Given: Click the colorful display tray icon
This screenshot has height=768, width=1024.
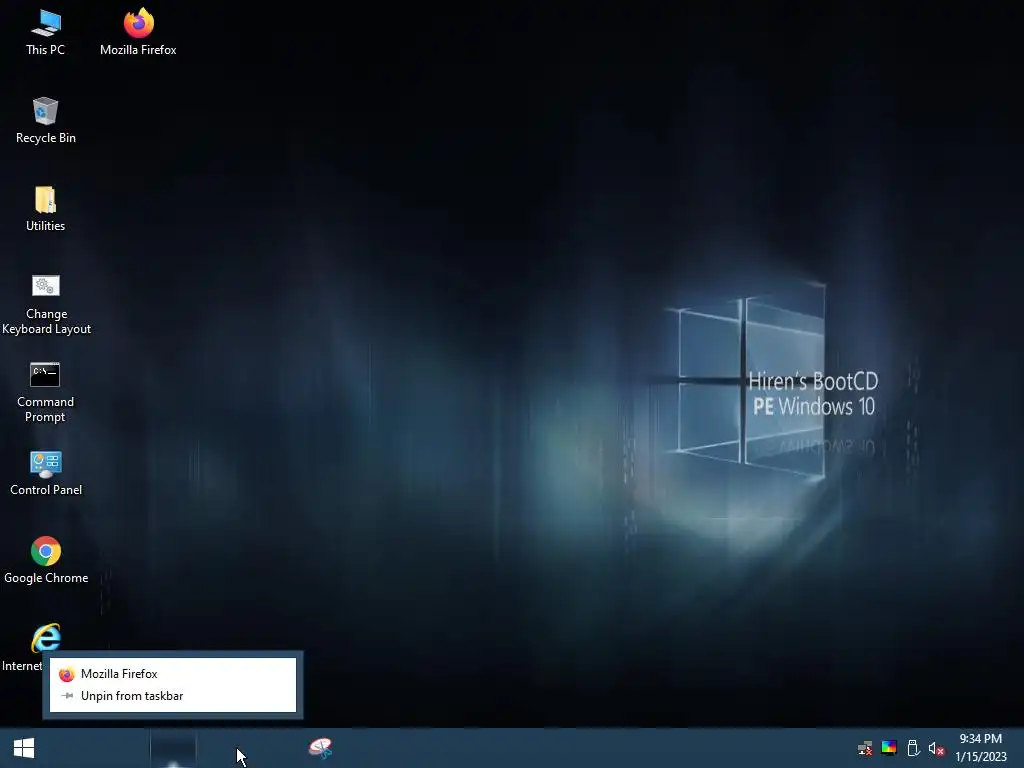Looking at the screenshot, I should pyautogui.click(x=889, y=748).
